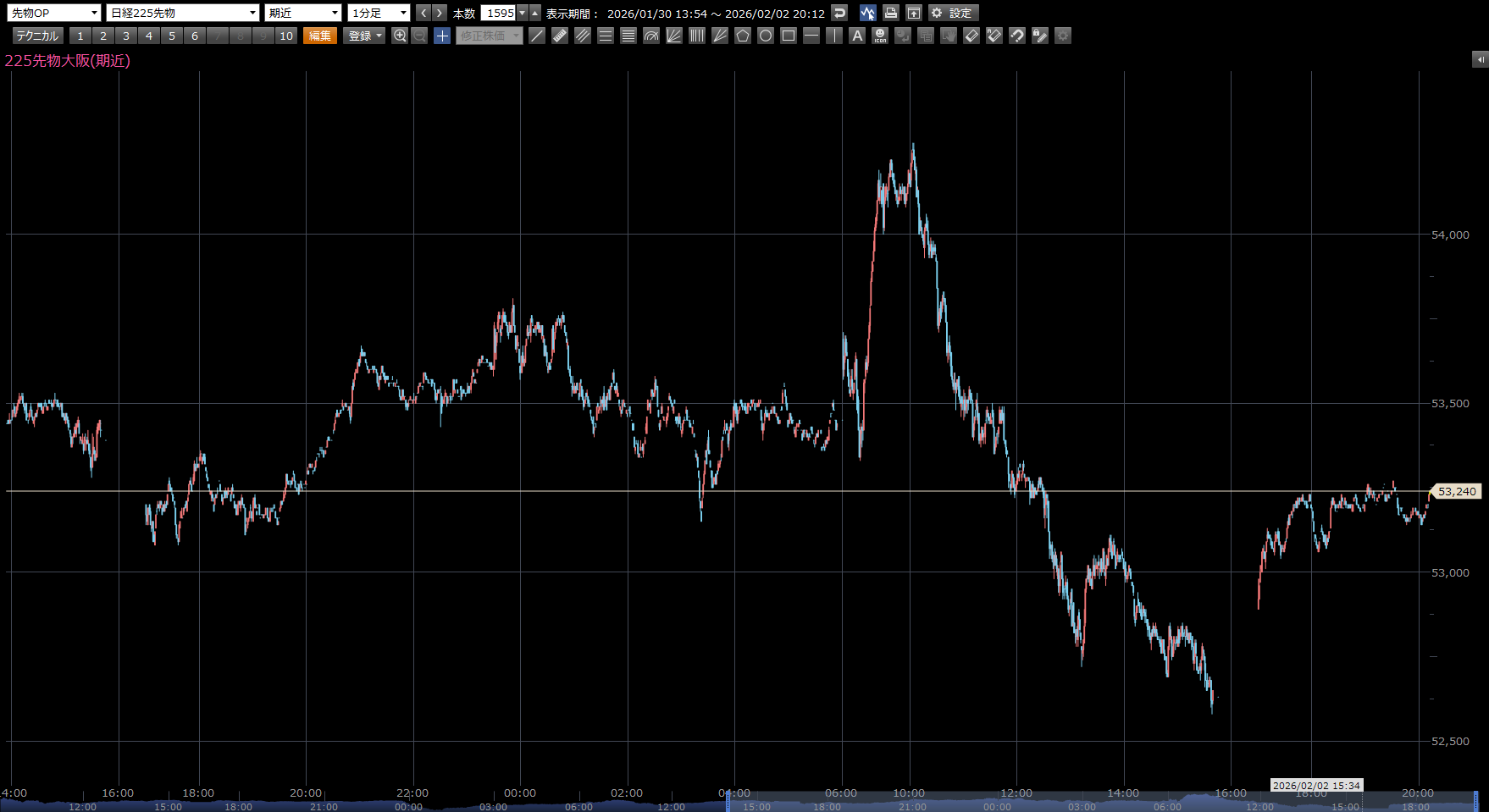This screenshot has width=1489, height=812.
Task: Select the pentagon shape drawing tool
Action: coord(743,36)
